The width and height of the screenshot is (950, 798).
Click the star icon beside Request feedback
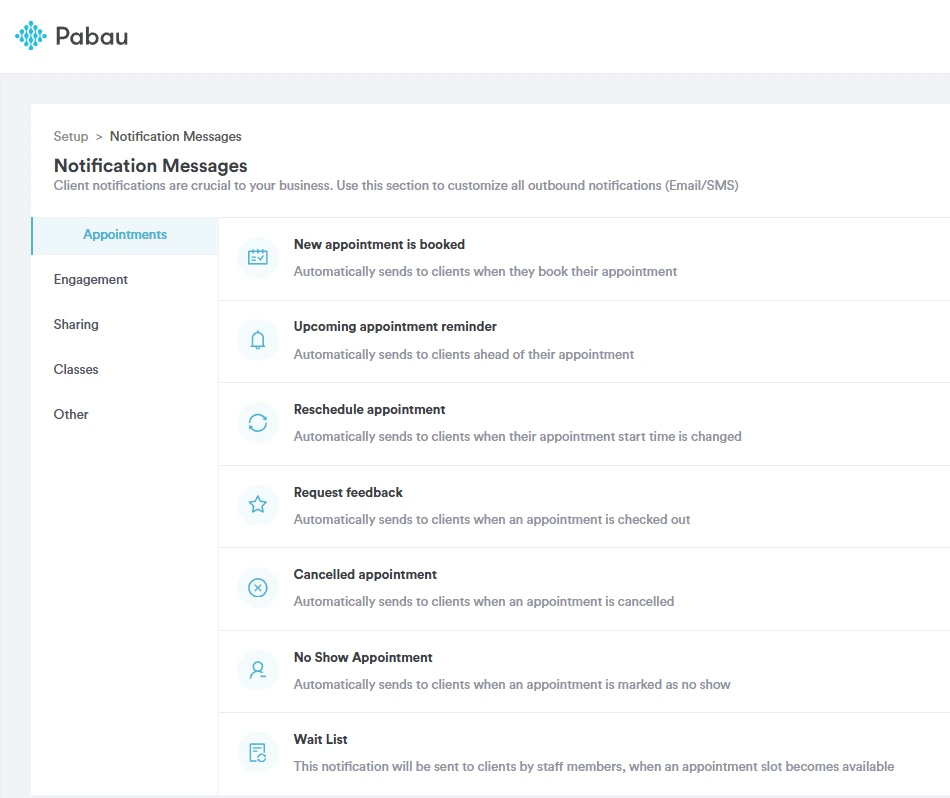258,505
